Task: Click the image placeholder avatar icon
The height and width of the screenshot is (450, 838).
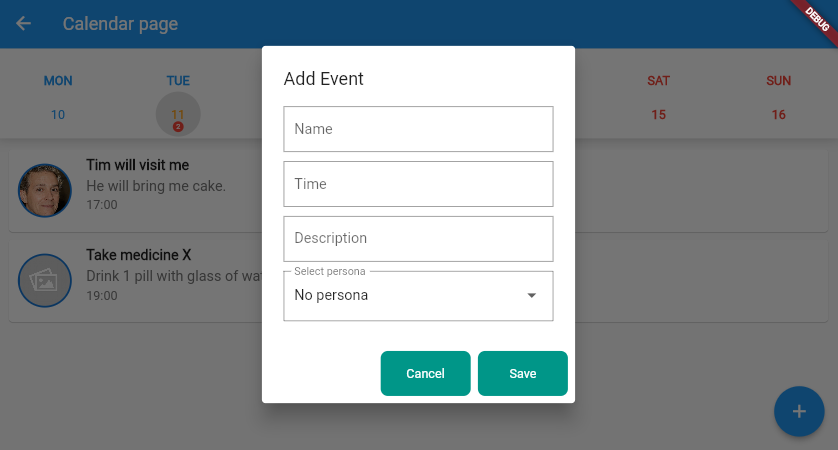Action: [45, 281]
